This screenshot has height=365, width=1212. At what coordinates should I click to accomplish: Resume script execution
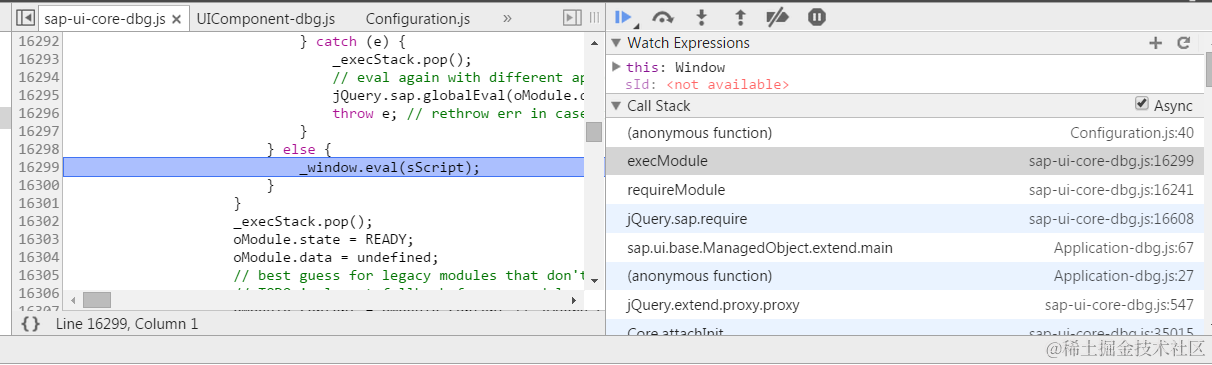pos(623,17)
